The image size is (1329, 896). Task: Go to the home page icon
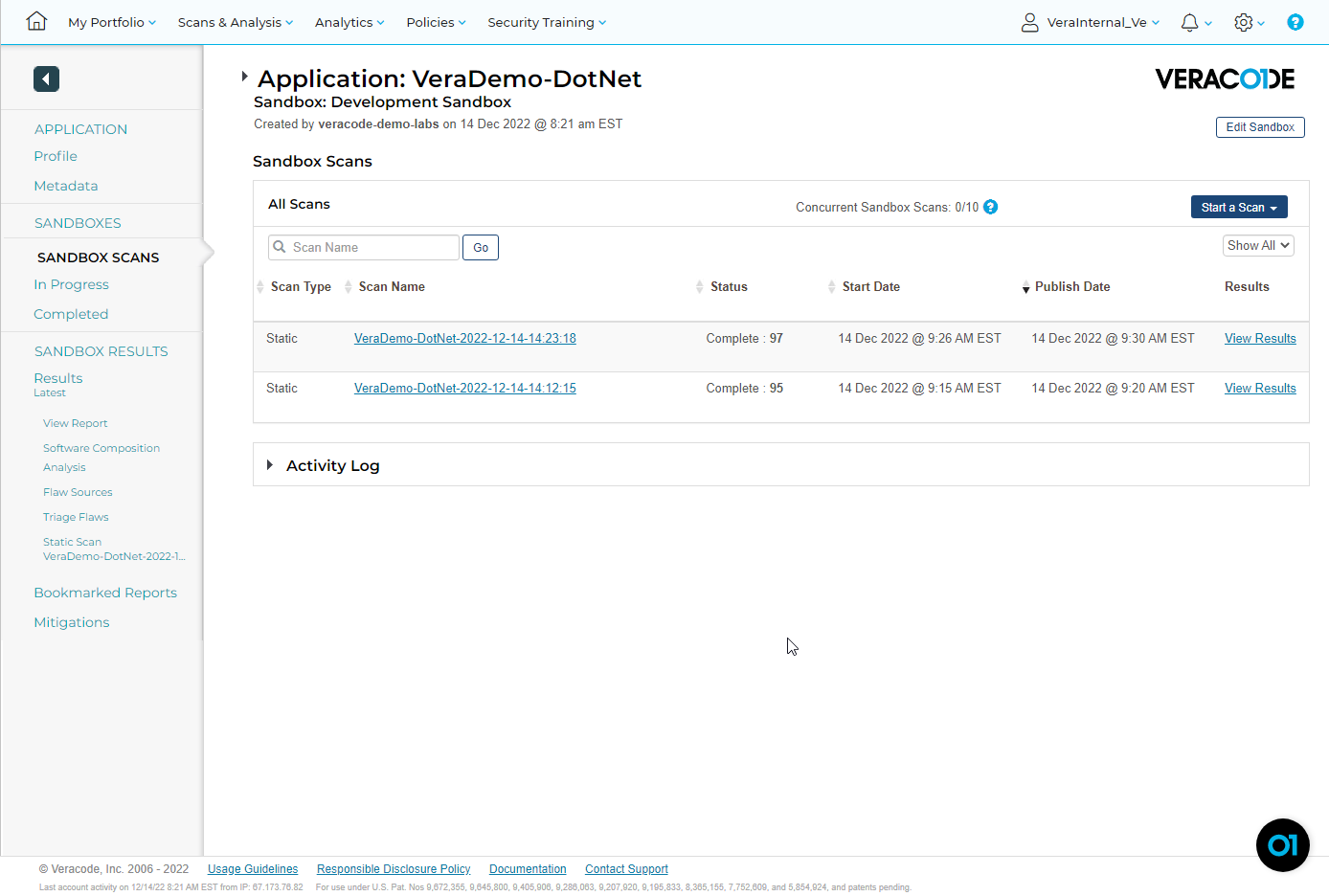[36, 21]
